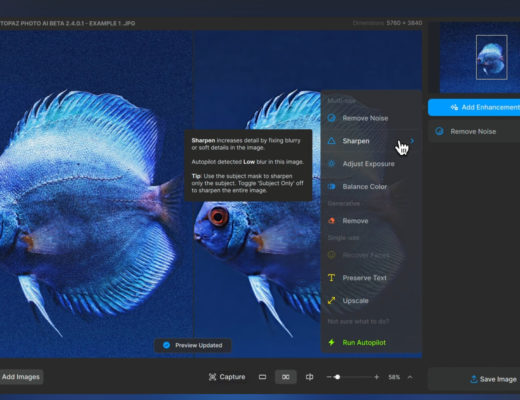Click the Capture button label
Screen dimensions: 520x400
(x=232, y=377)
